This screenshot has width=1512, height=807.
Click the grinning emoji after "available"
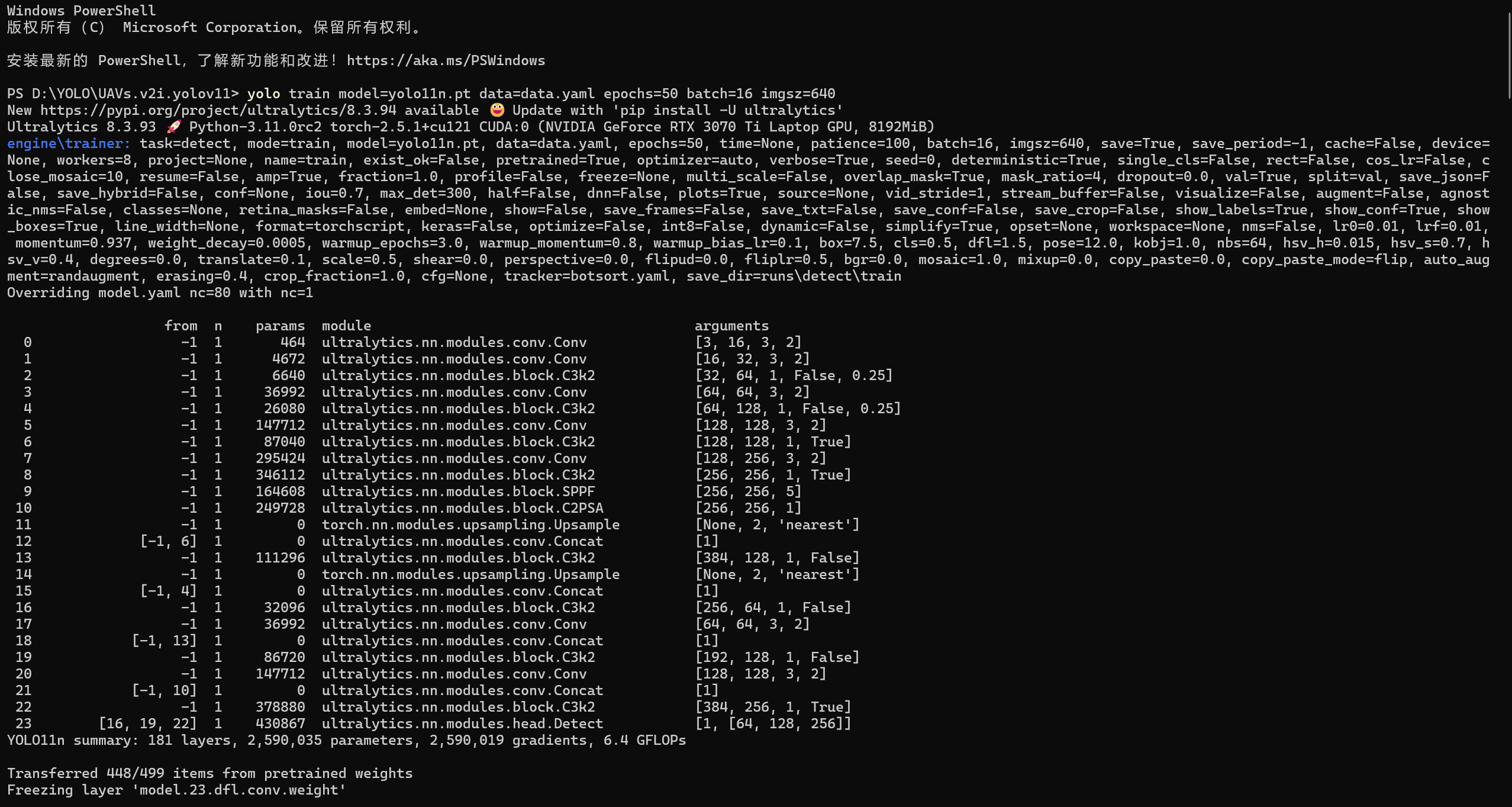point(497,110)
